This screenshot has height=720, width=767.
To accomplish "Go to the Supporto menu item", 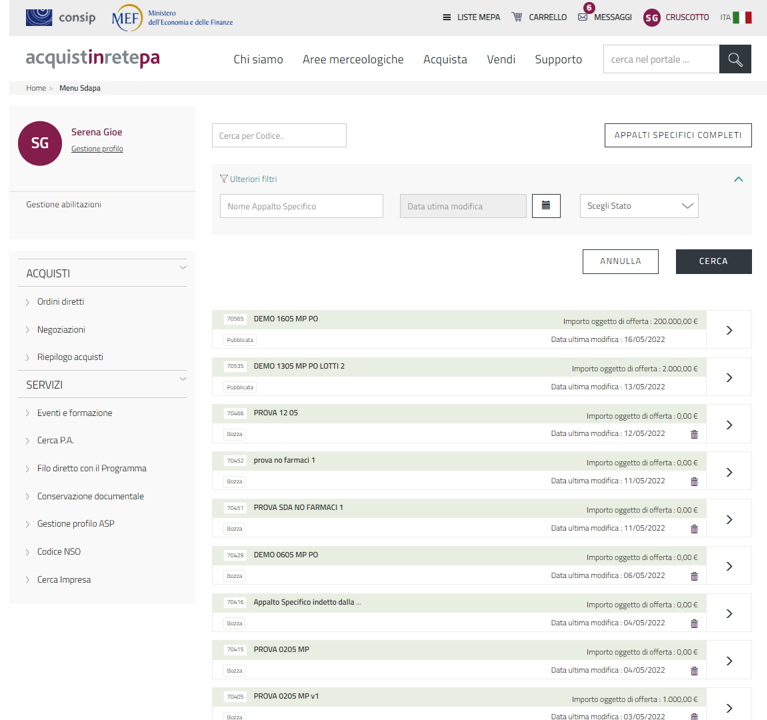I will 558,60.
